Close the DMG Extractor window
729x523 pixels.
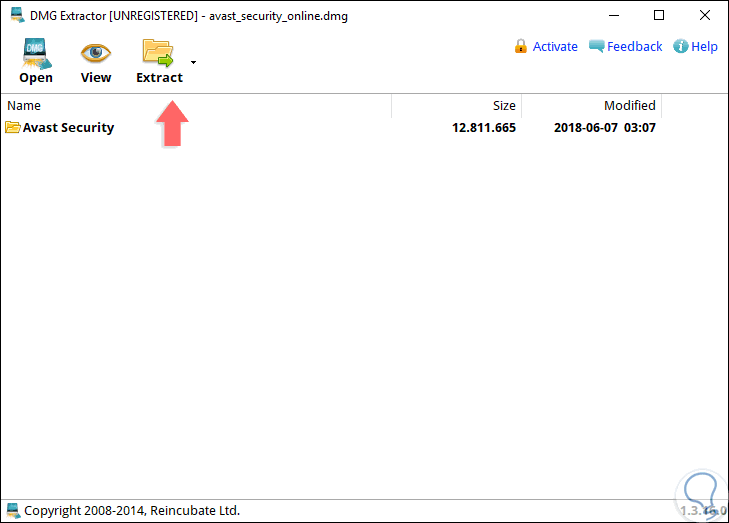click(x=705, y=15)
